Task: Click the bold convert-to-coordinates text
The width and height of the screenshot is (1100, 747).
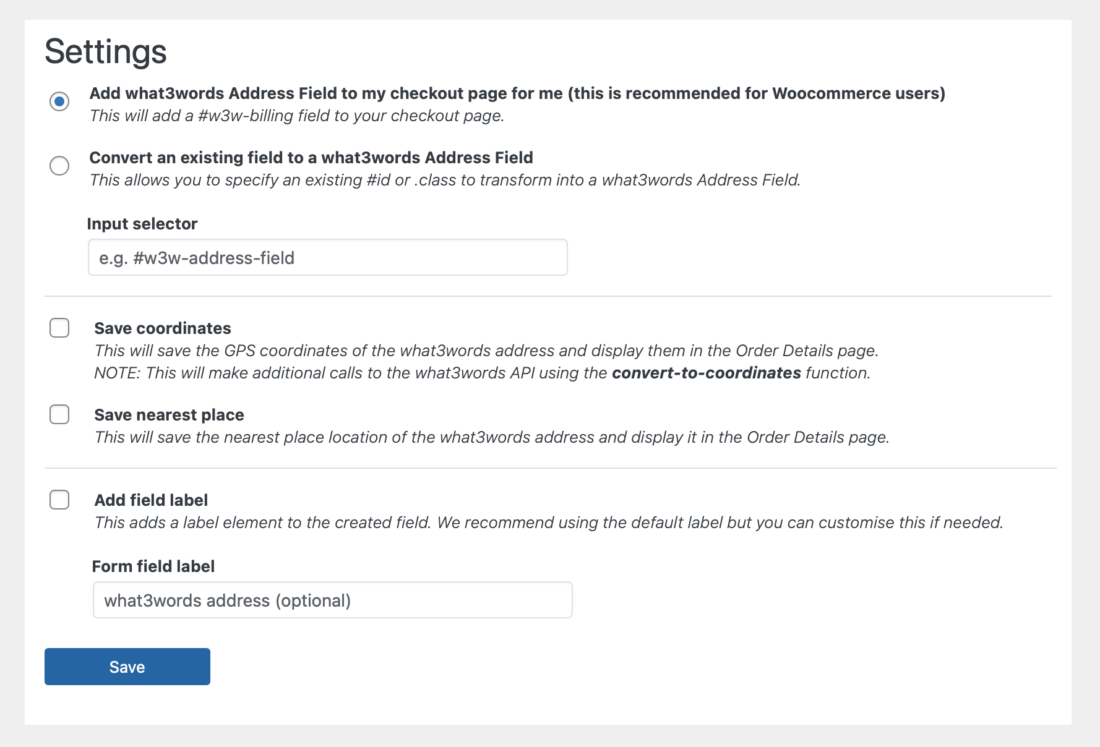Action: tap(706, 372)
